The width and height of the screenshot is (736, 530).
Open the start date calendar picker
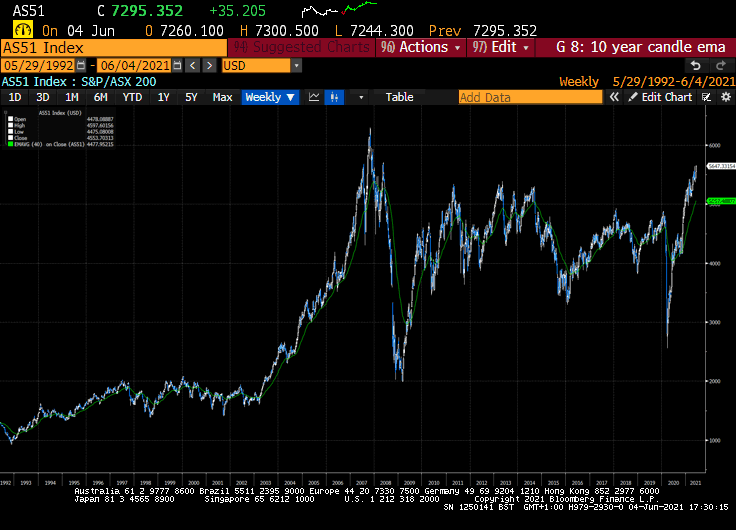click(81, 65)
